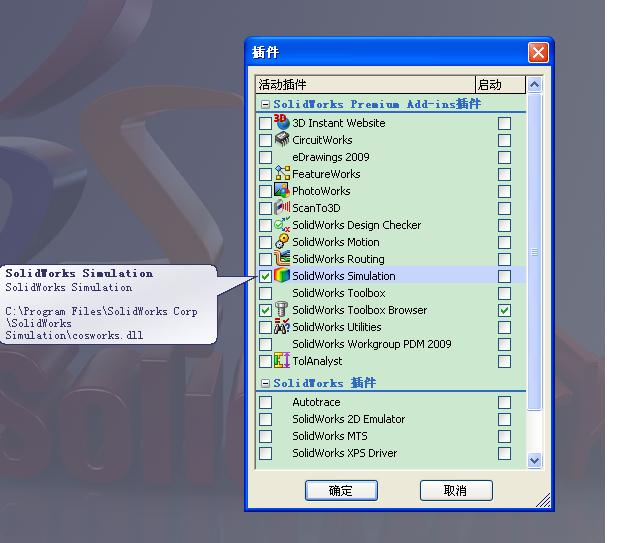Click the SolidWorks Design Checker icon

click(282, 225)
